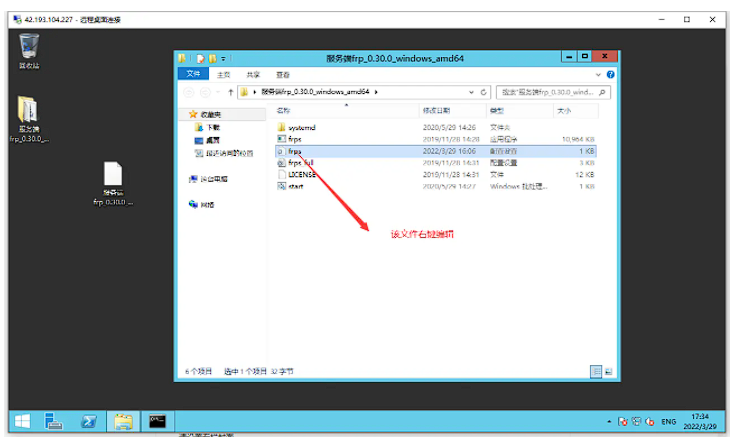The width and height of the screenshot is (737, 439).
Task: Open quick access toolbar customize dropdown
Action: [223, 58]
